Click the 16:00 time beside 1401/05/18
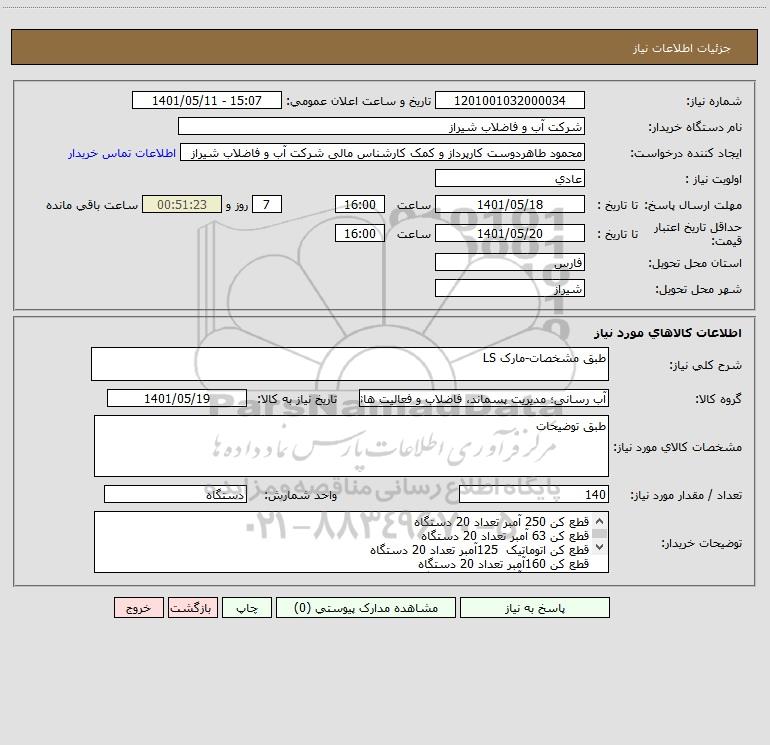Viewport: 770px width, 745px height. 359,204
